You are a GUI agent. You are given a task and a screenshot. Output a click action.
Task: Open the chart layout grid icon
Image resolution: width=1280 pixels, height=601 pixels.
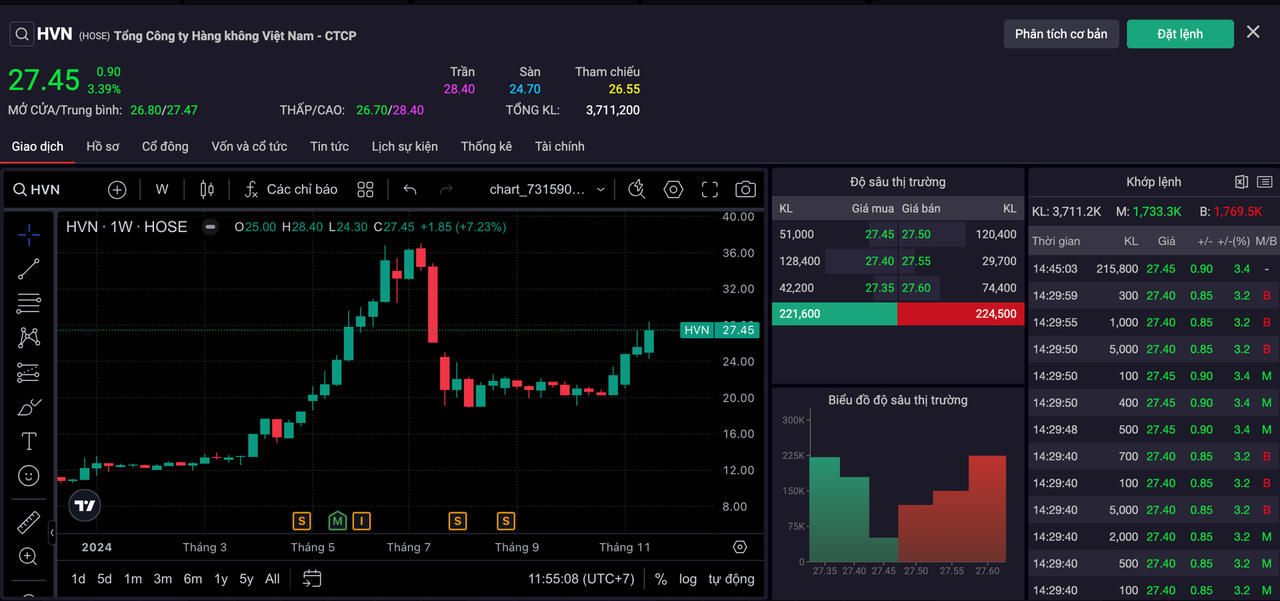(x=366, y=189)
